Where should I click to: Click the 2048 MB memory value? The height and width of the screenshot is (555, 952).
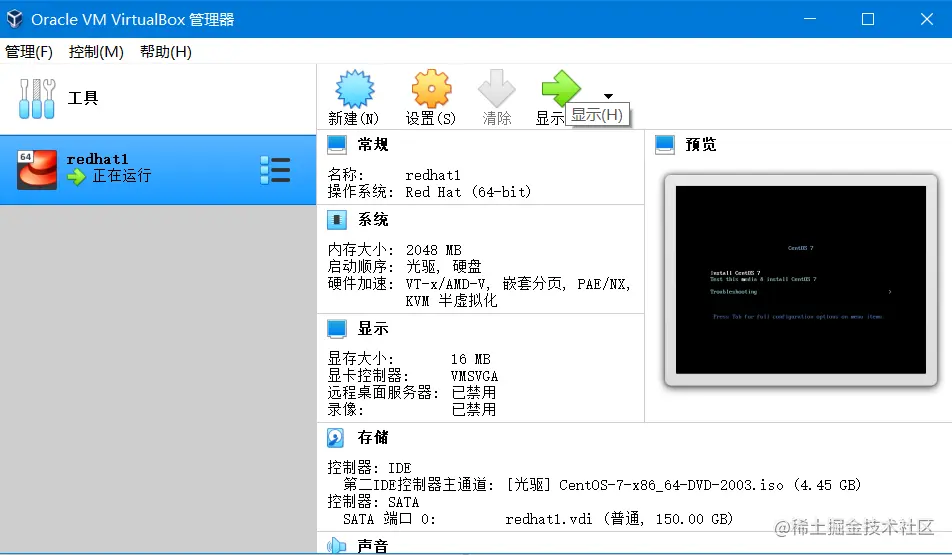click(x=434, y=250)
